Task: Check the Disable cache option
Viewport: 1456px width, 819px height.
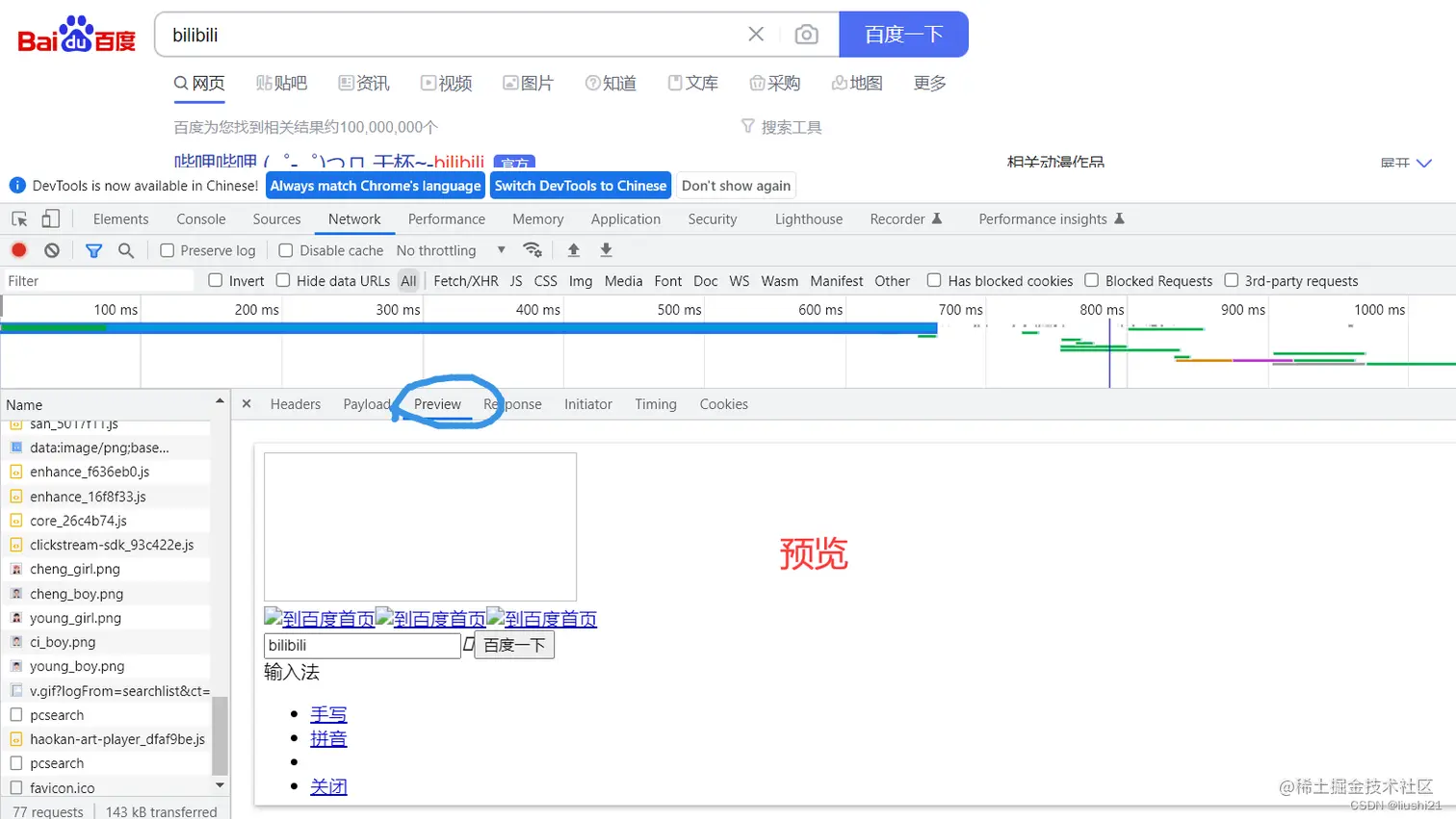Action: point(285,250)
